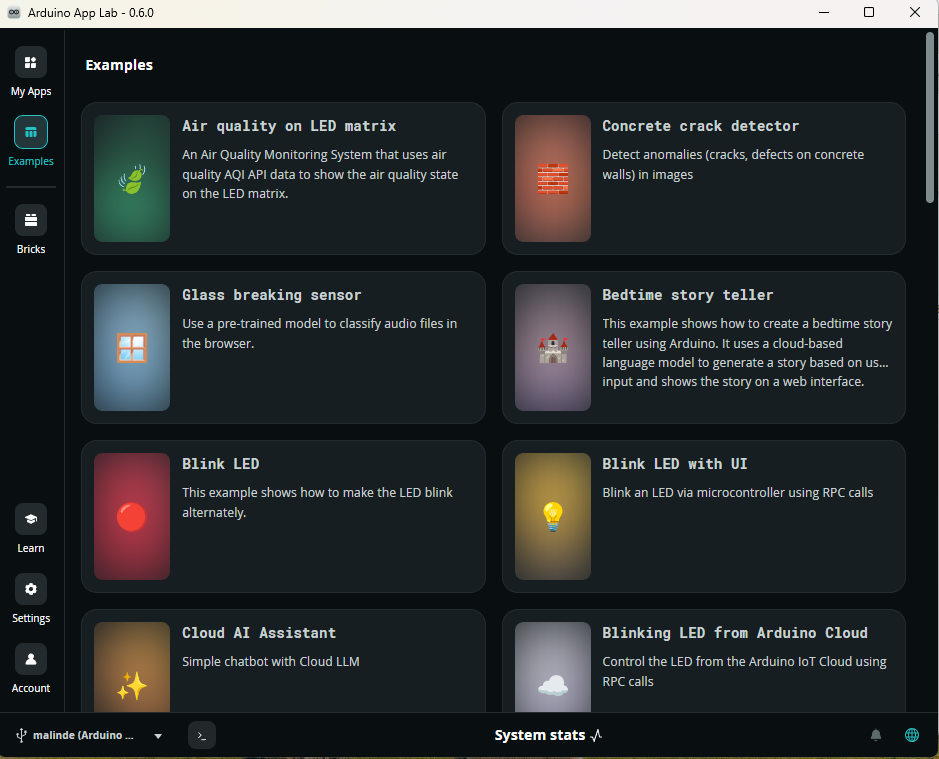Image resolution: width=939 pixels, height=759 pixels.
Task: Click the Bedtime story teller castle thumbnail
Action: [x=553, y=347]
